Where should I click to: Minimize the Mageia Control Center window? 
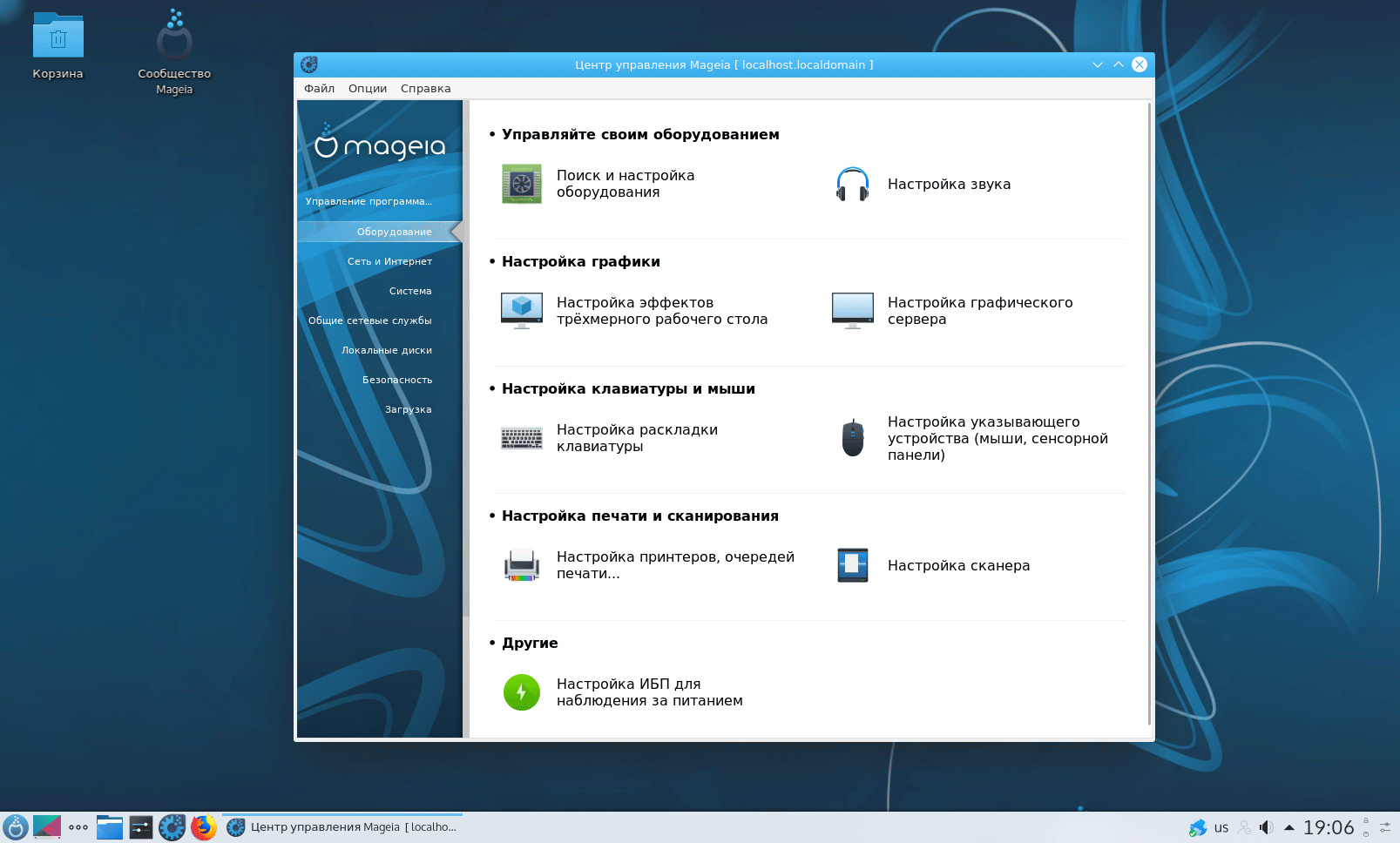pos(1098,64)
